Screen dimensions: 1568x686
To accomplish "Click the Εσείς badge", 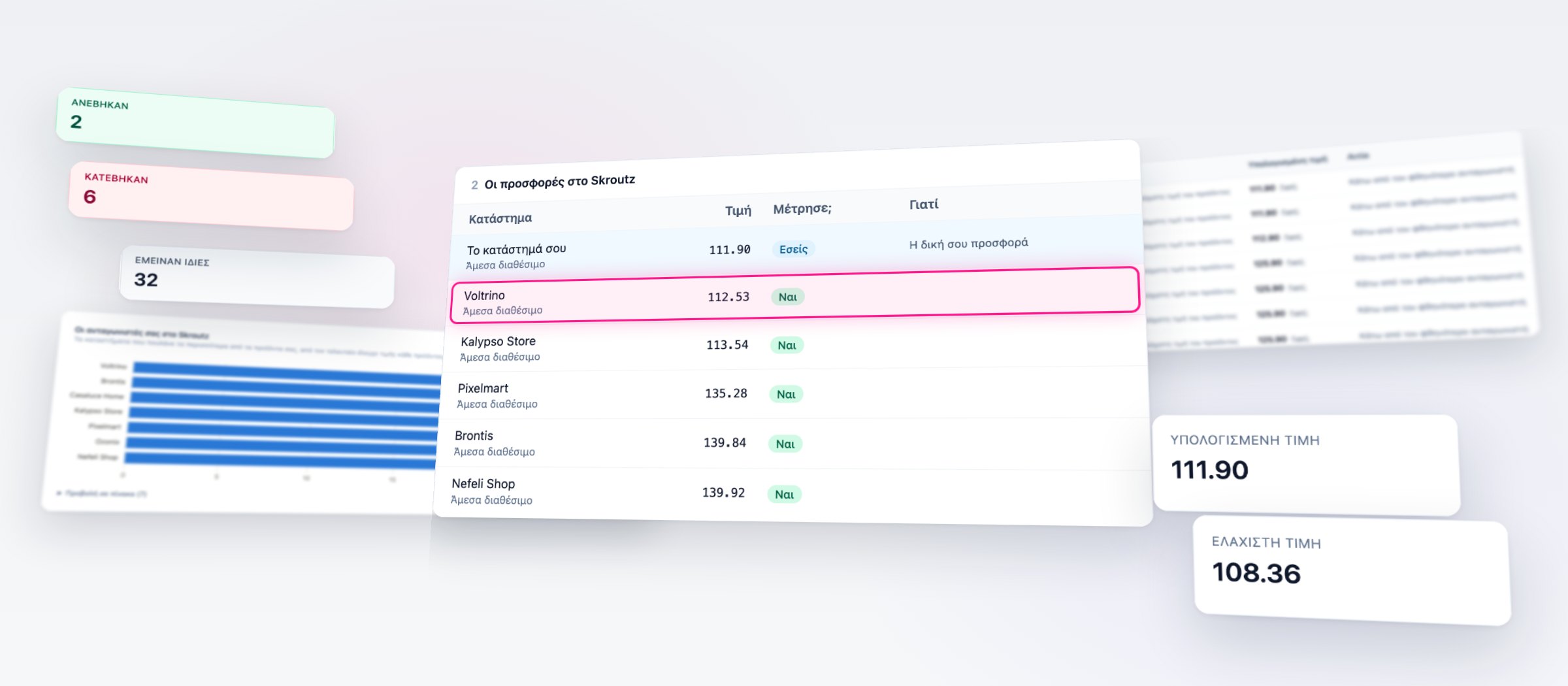I will (793, 249).
